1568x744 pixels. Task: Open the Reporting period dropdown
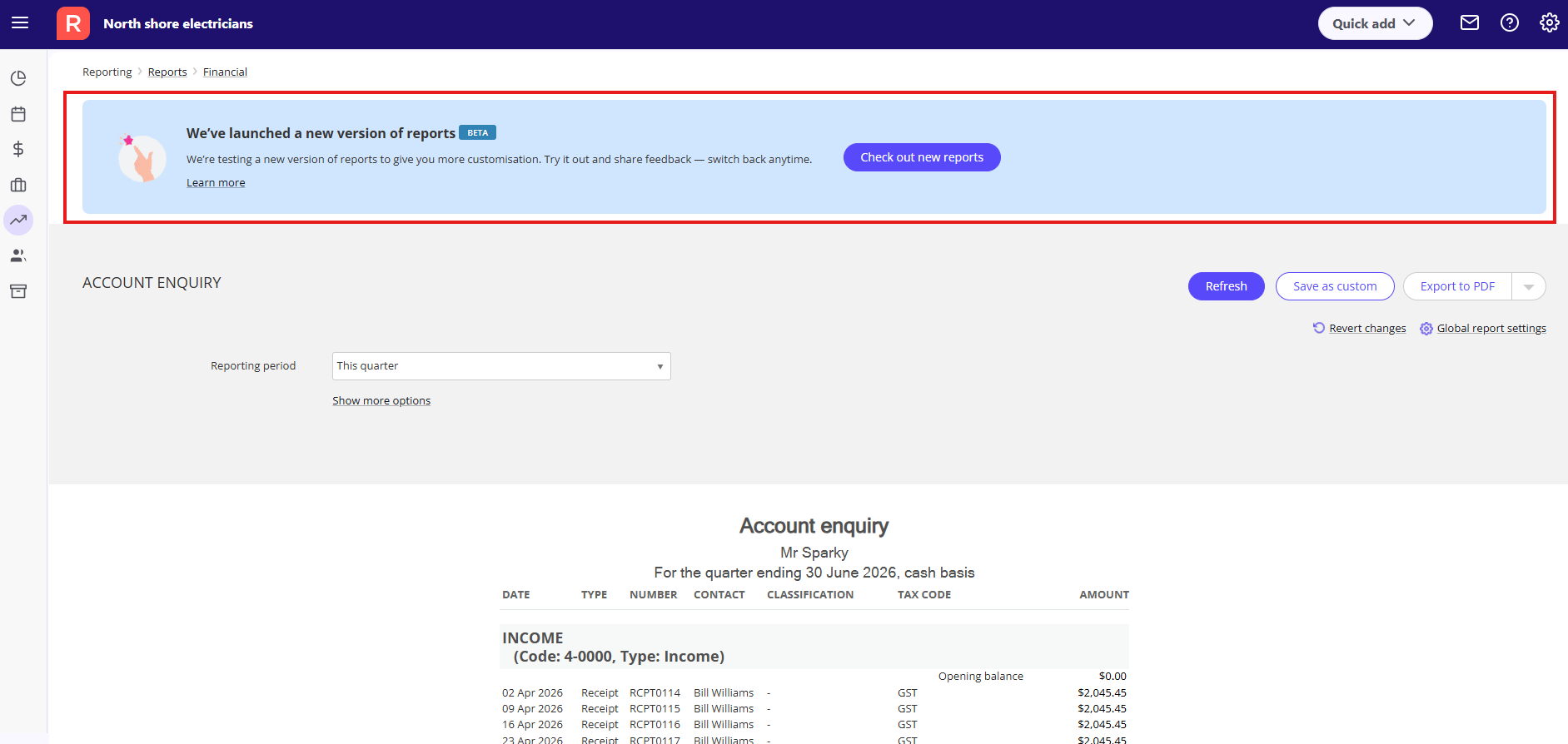(x=501, y=366)
